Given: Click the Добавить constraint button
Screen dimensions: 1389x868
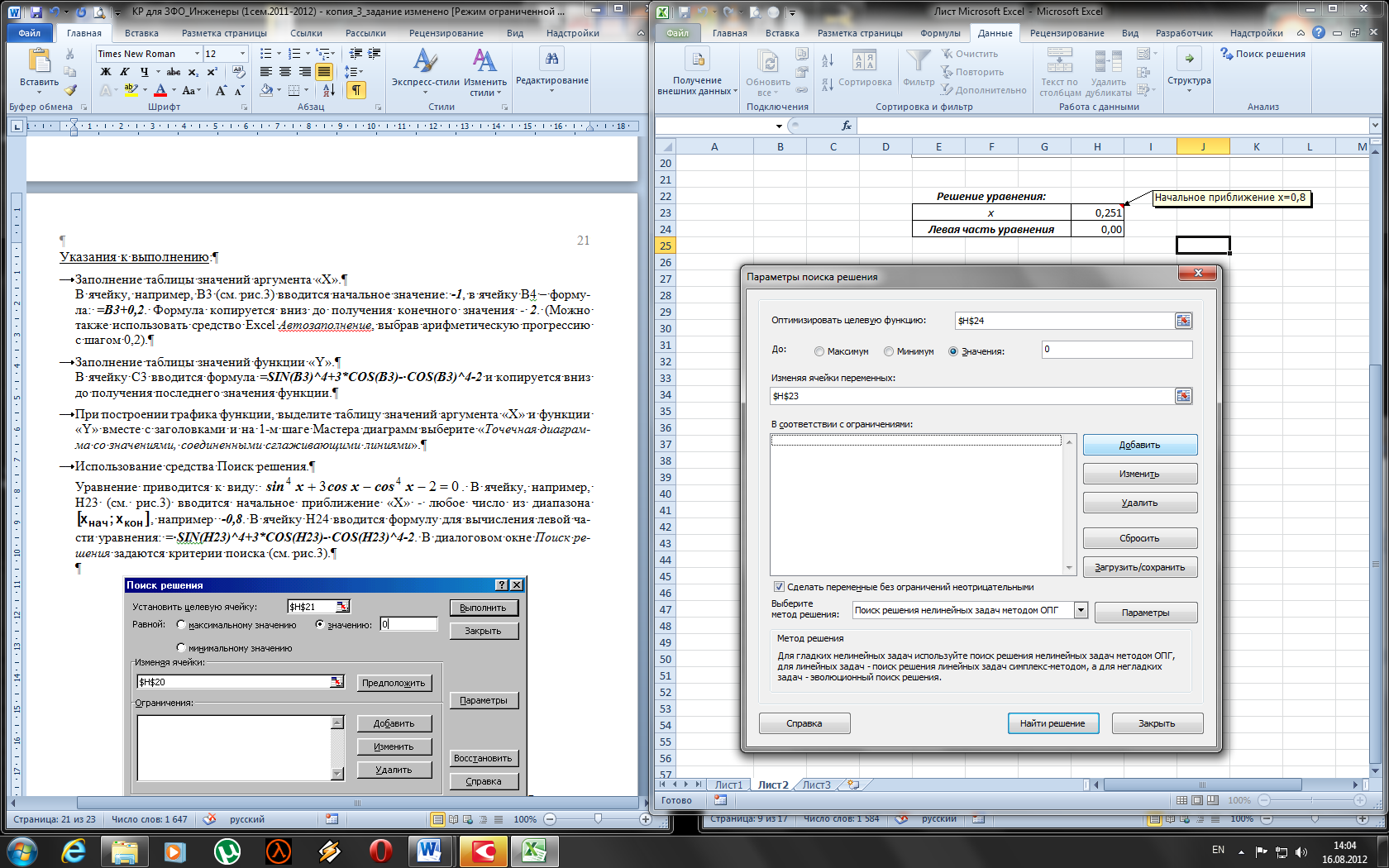Looking at the screenshot, I should (1140, 445).
